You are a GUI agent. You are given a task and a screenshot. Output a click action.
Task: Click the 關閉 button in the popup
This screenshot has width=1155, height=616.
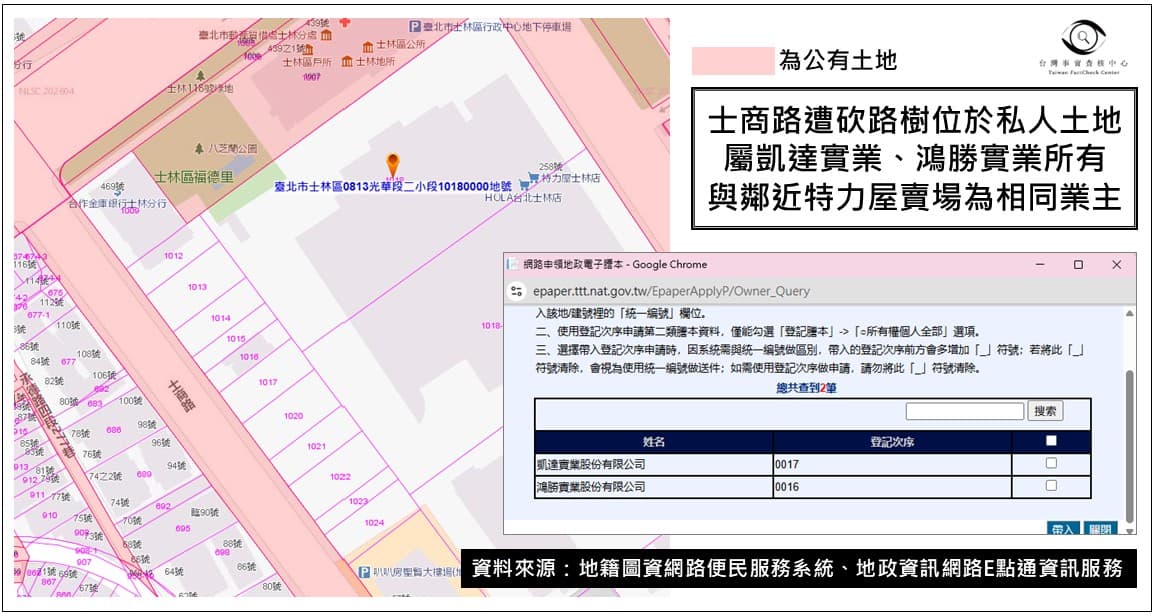click(1100, 528)
